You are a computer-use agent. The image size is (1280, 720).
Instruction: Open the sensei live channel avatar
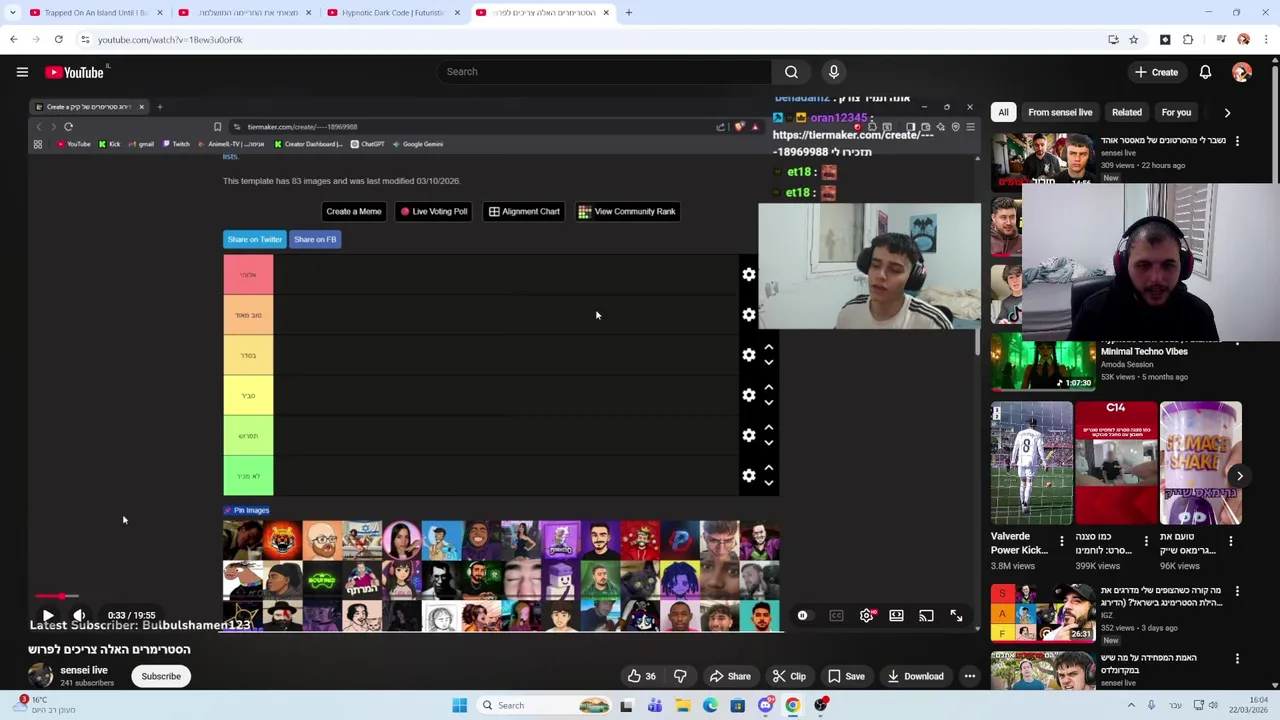(x=40, y=676)
